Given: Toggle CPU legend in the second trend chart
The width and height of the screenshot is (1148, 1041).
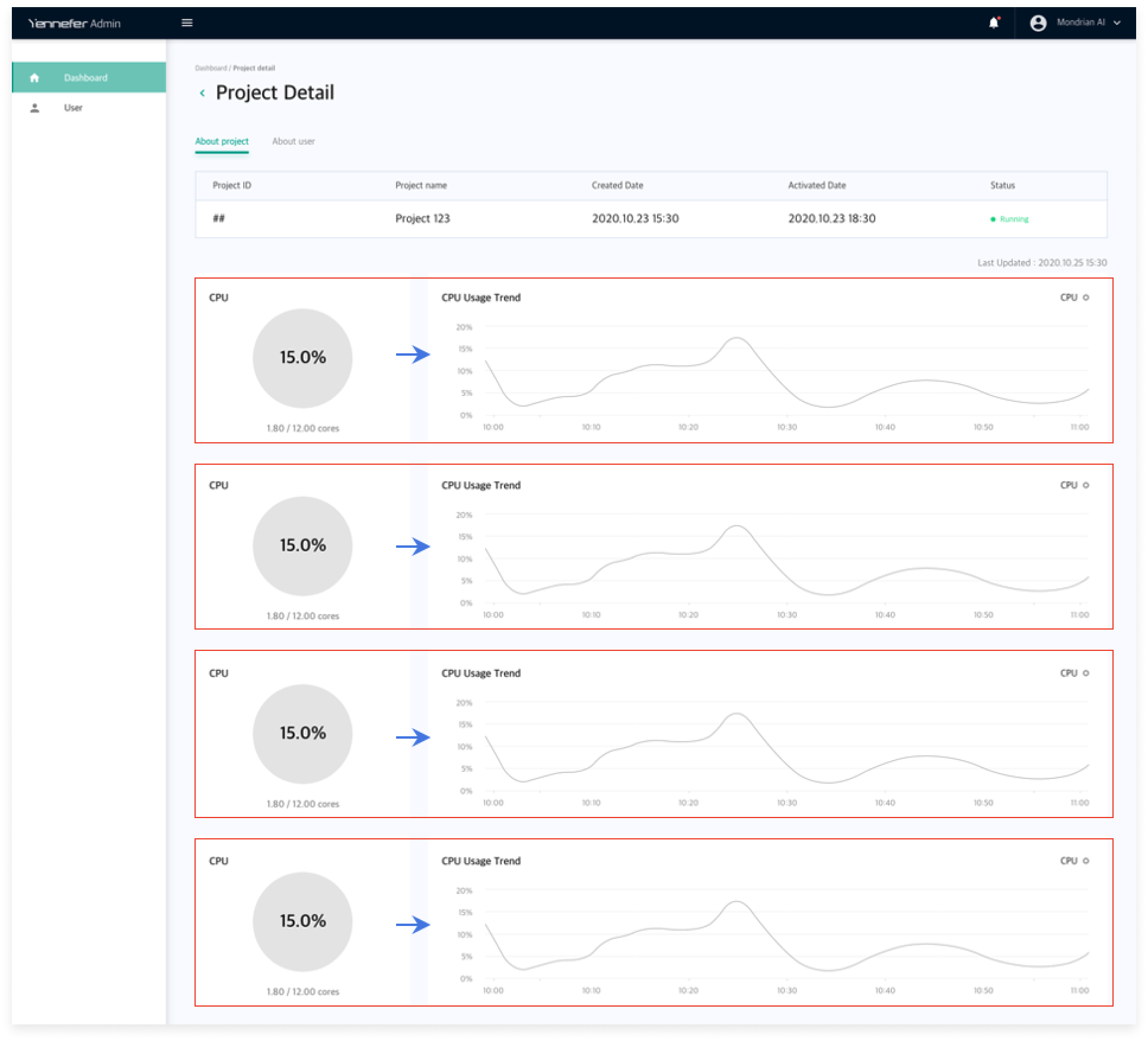Looking at the screenshot, I should pyautogui.click(x=1074, y=485).
